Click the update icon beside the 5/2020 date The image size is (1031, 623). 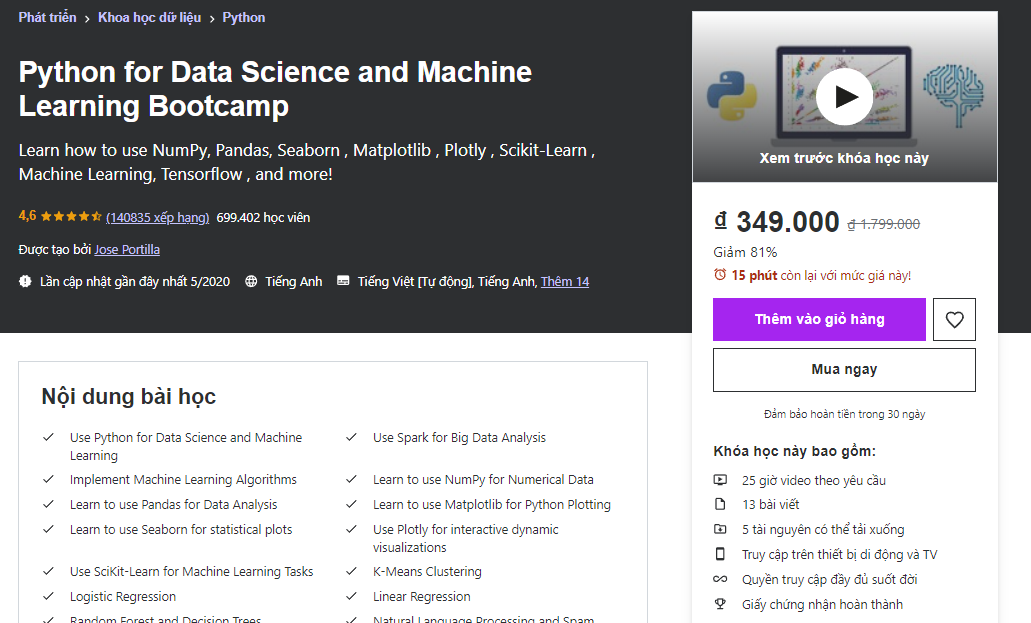click(x=26, y=281)
